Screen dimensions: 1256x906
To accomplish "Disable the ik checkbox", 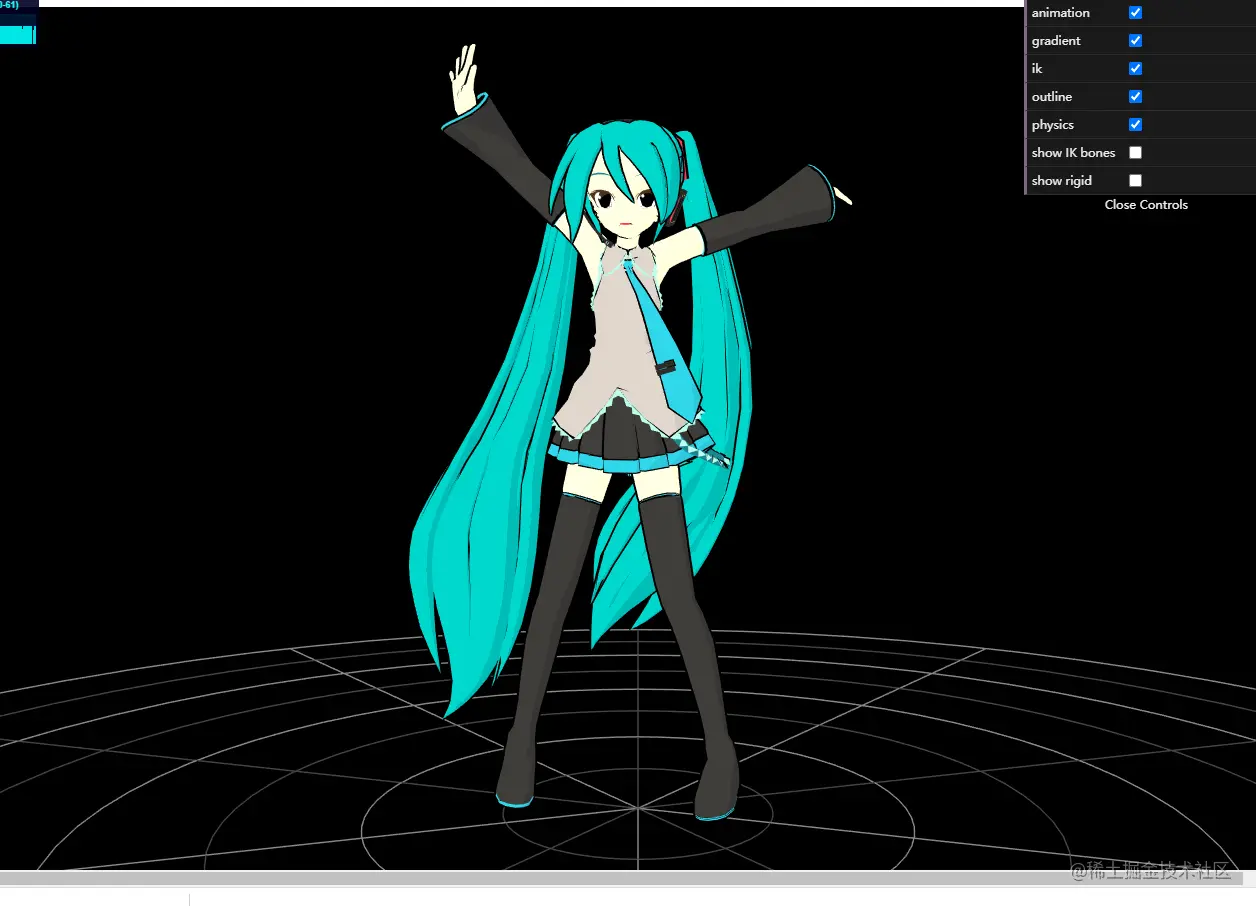I will click(1135, 69).
